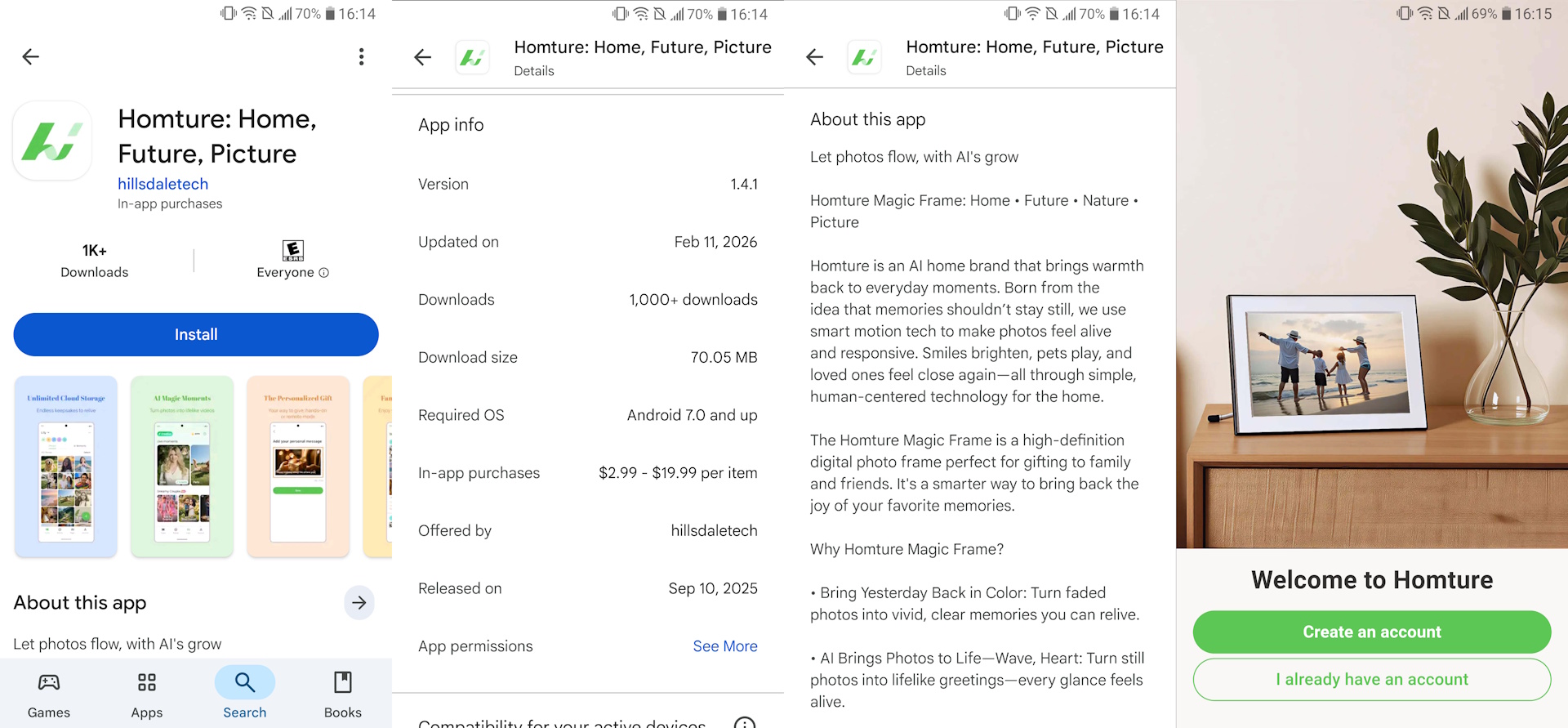Go back from the App info details page
Image resolution: width=1568 pixels, height=728 pixels.
pyautogui.click(x=422, y=56)
